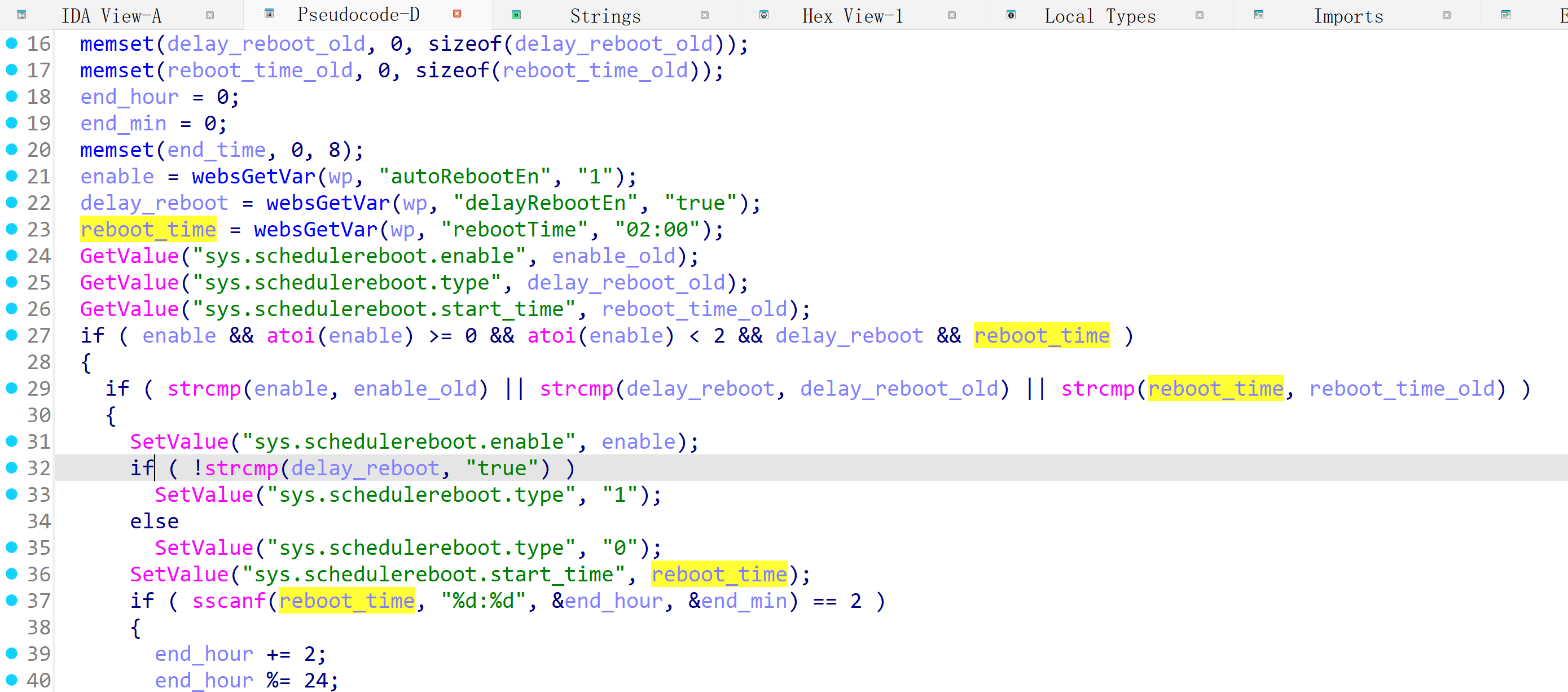Switch to the Local Types tab
This screenshot has height=692, width=1568.
(1099, 16)
